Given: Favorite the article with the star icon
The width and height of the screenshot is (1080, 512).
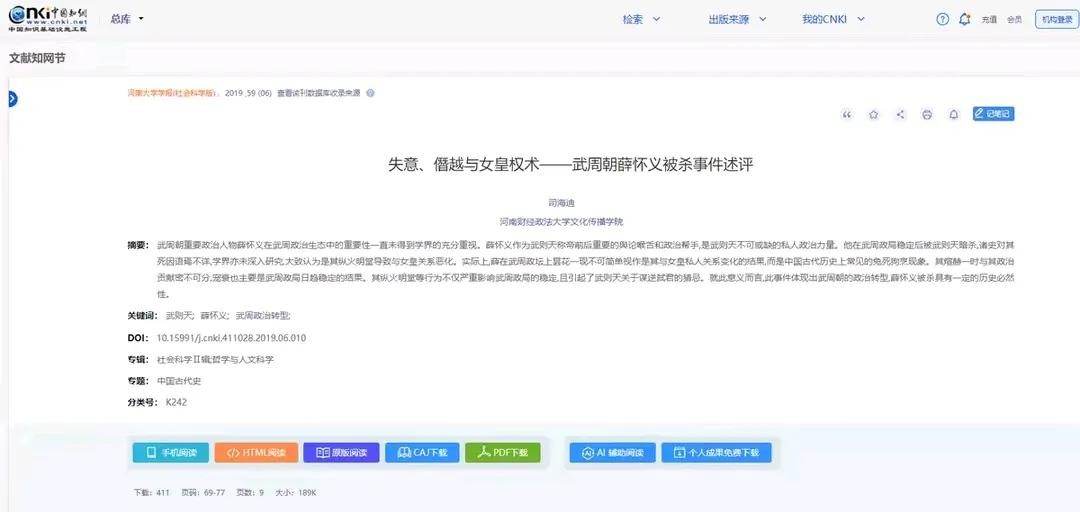Looking at the screenshot, I should 873,115.
